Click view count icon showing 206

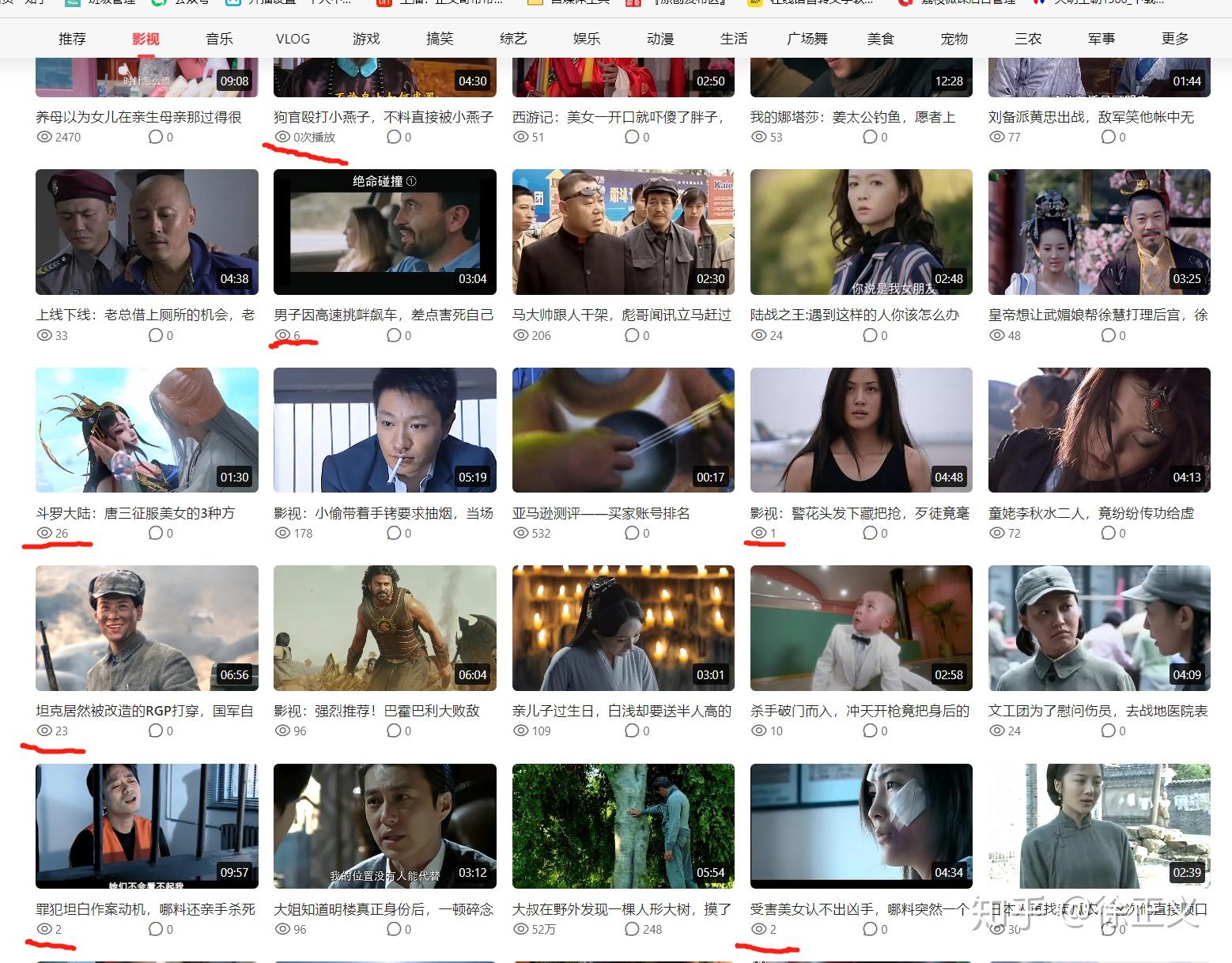tap(521, 335)
